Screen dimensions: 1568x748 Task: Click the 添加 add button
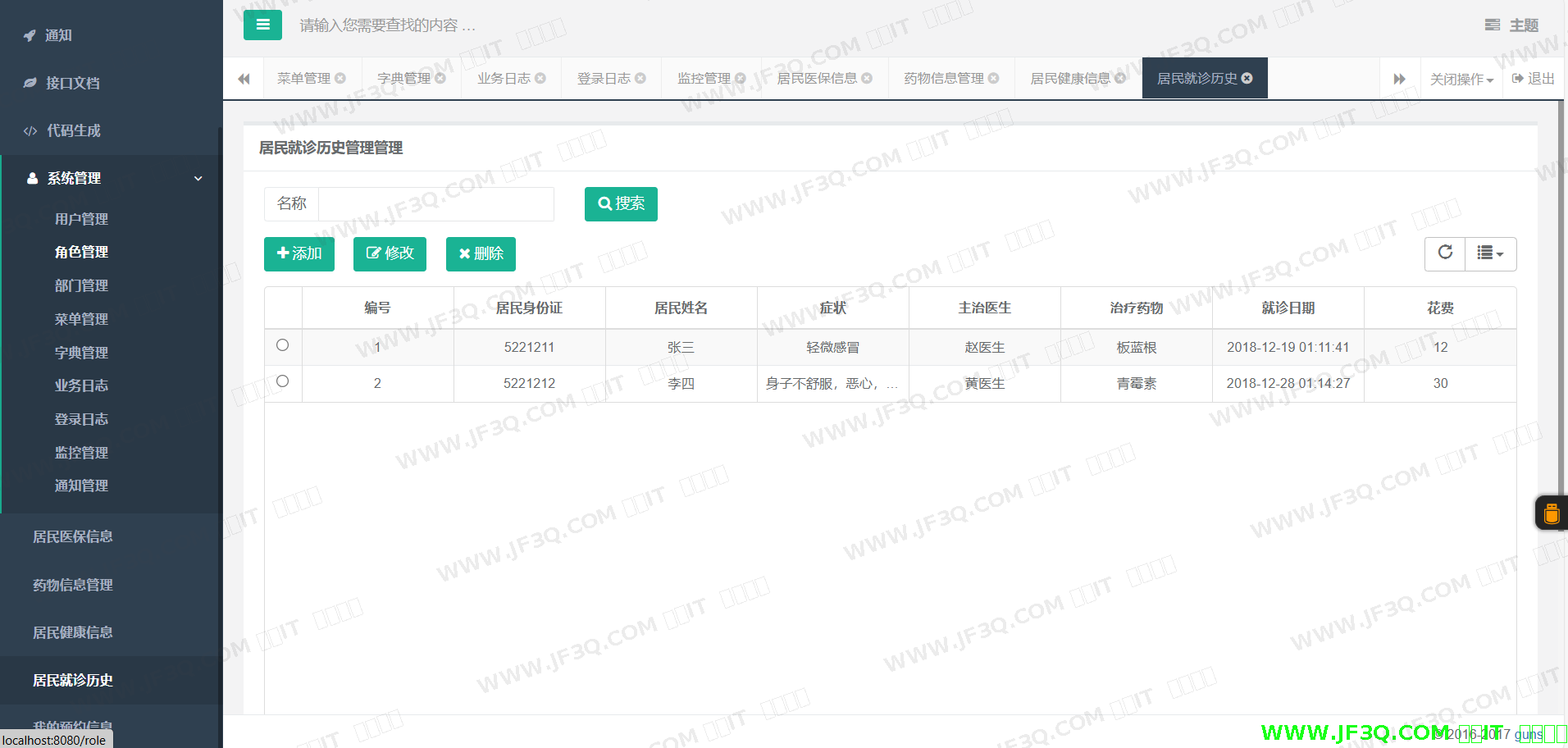pos(299,254)
